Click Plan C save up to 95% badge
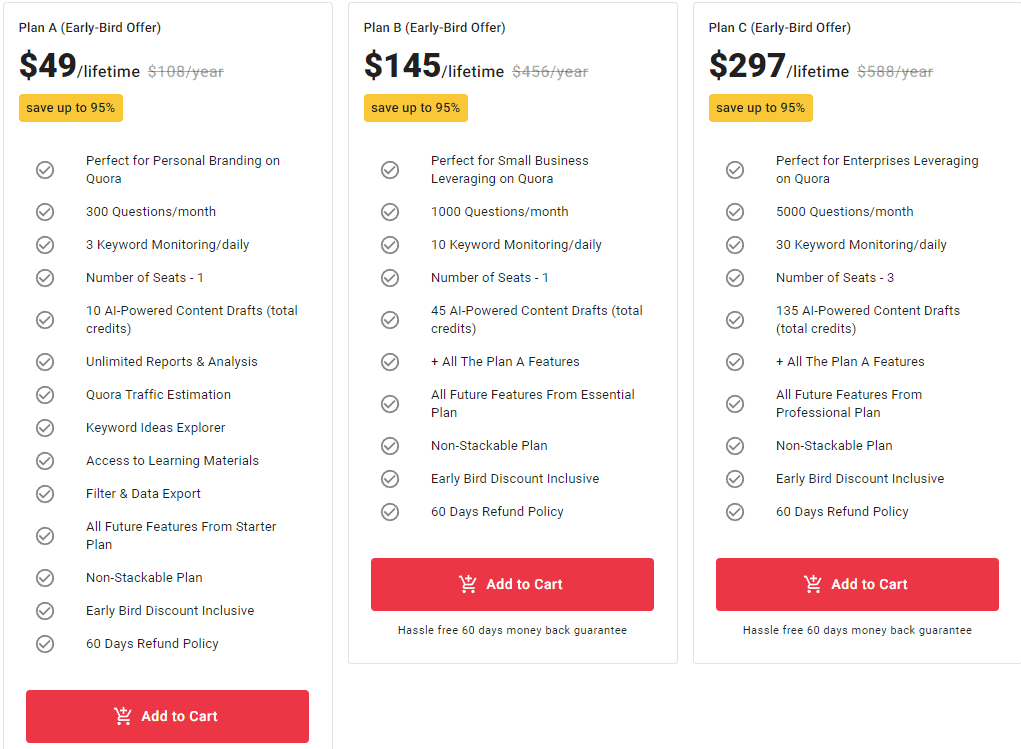 point(761,108)
